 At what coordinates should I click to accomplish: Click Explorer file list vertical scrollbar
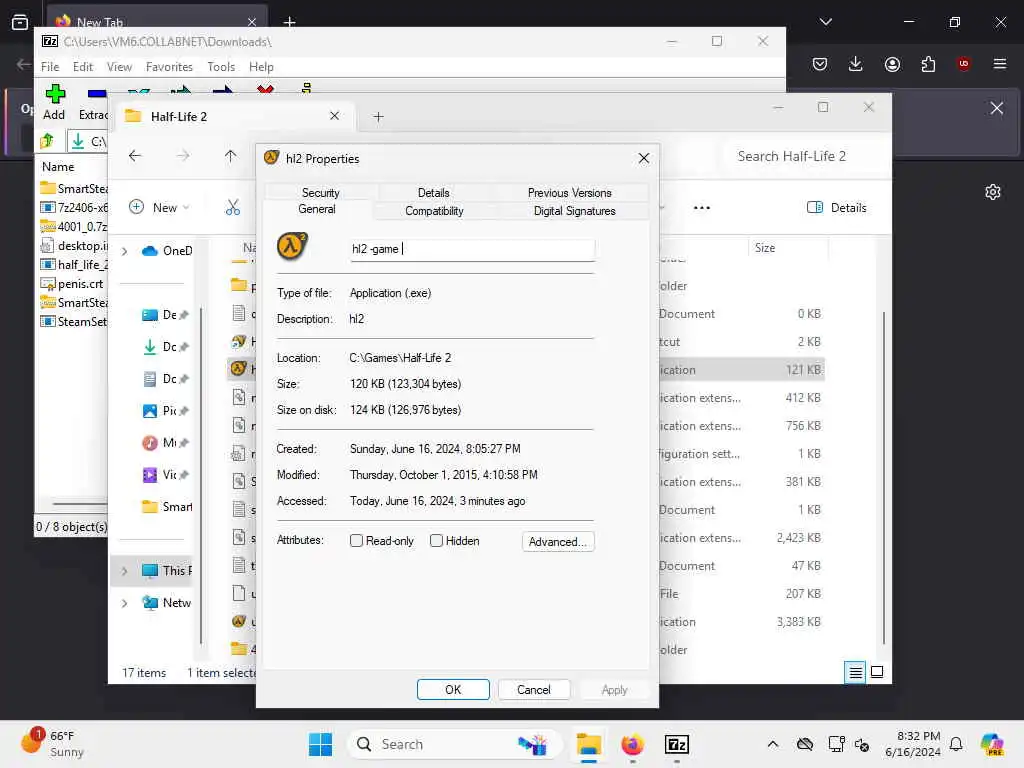click(x=884, y=477)
